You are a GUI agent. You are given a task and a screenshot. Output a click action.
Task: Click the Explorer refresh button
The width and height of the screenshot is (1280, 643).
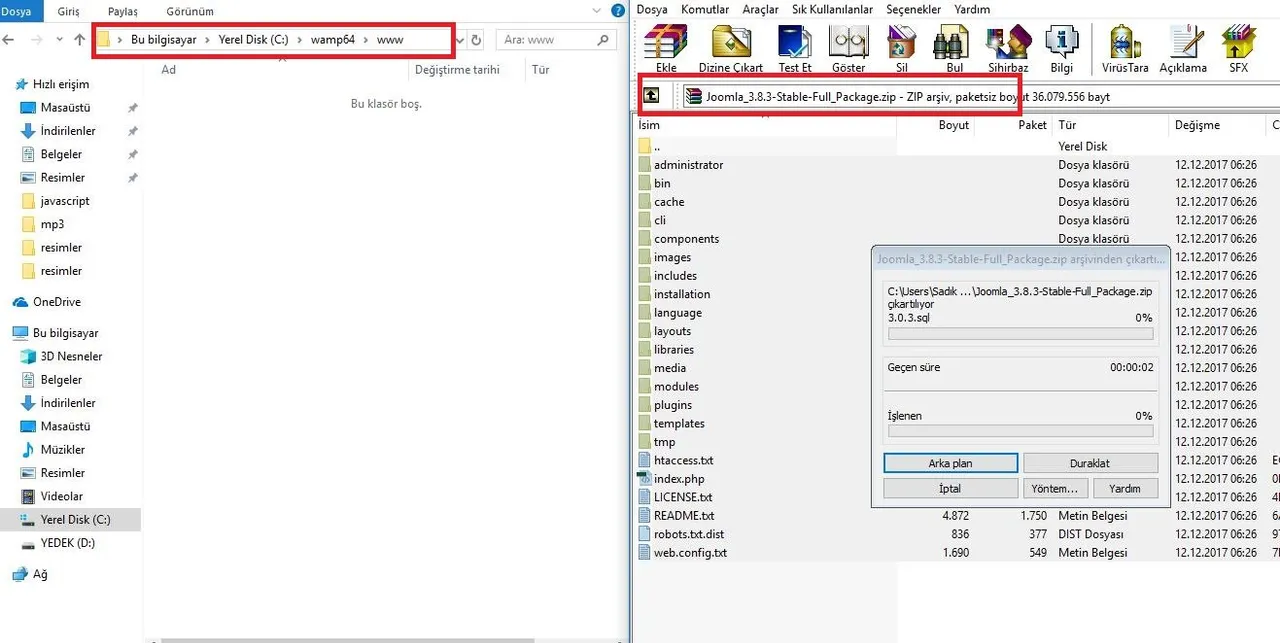tap(477, 40)
